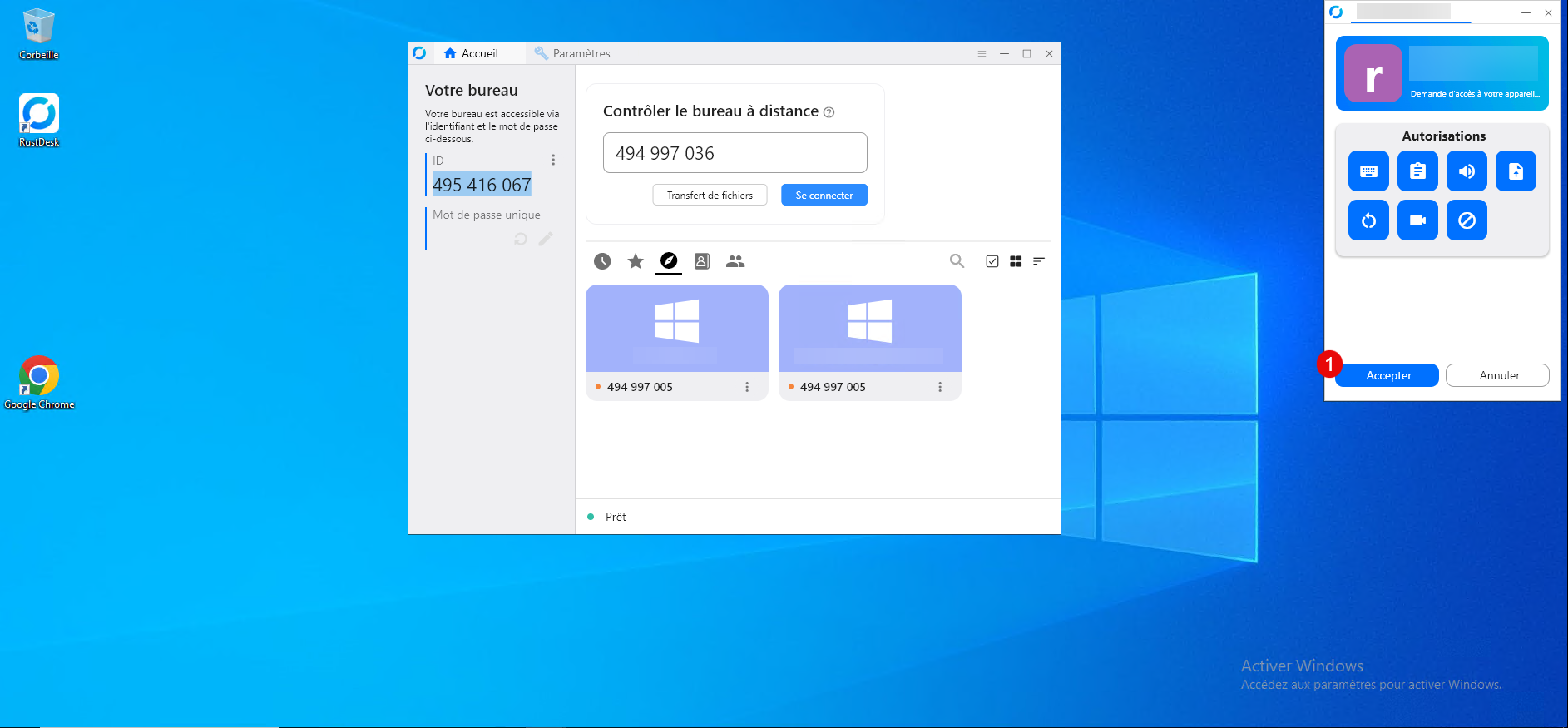This screenshot has width=1568, height=728.
Task: Toggle the clipboard permission button
Action: tap(1417, 171)
